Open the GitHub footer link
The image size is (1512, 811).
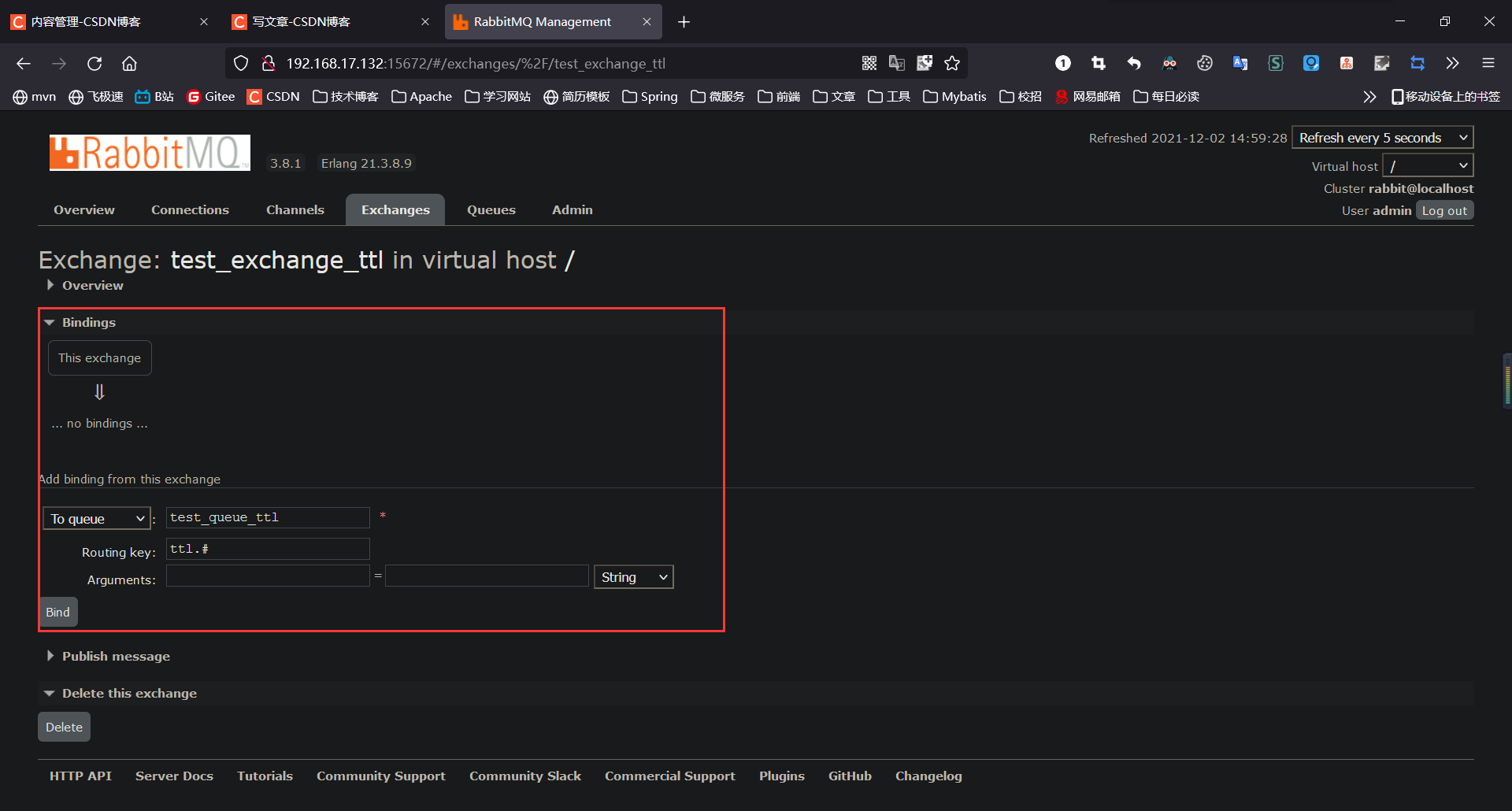click(x=850, y=776)
